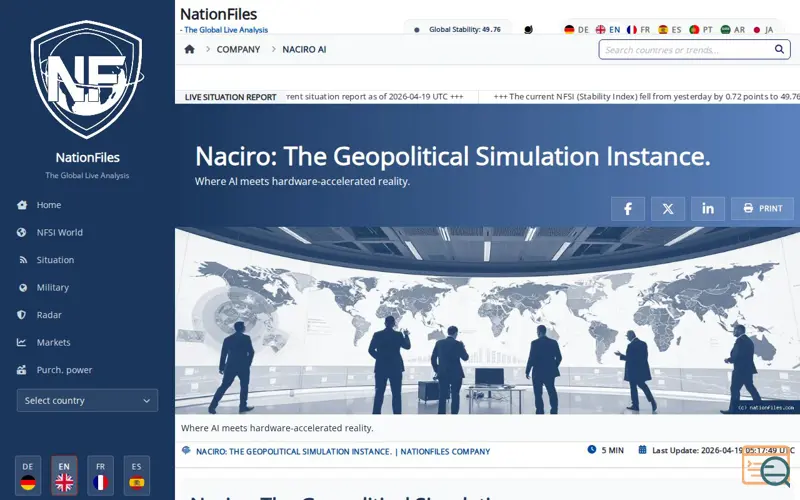Click the home icon in the breadcrumb
The image size is (800, 500).
[x=189, y=49]
